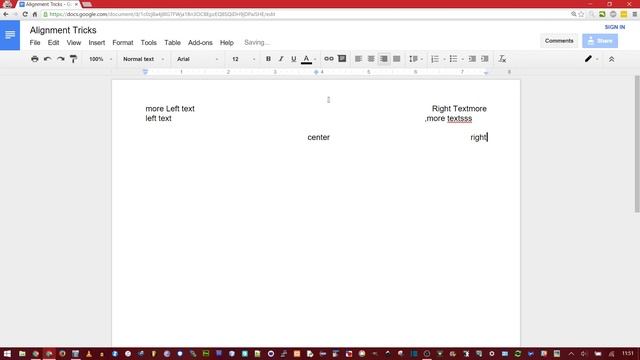Open the Arial font dropdown

tap(198, 59)
